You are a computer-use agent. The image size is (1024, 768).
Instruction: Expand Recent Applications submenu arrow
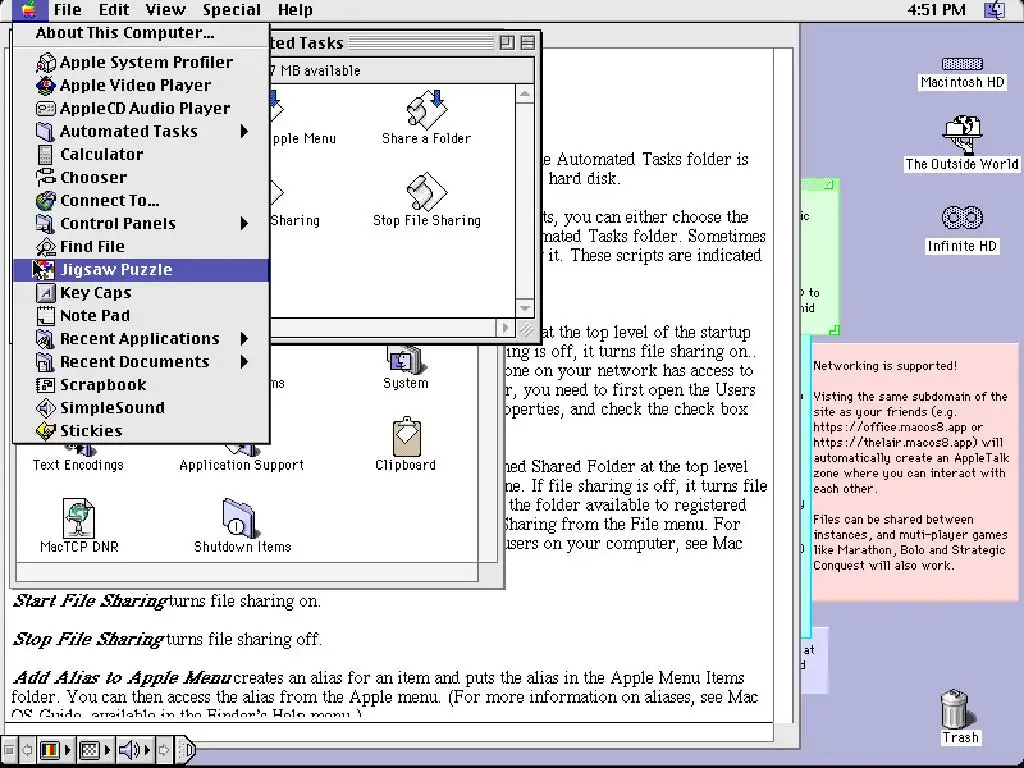pyautogui.click(x=244, y=338)
